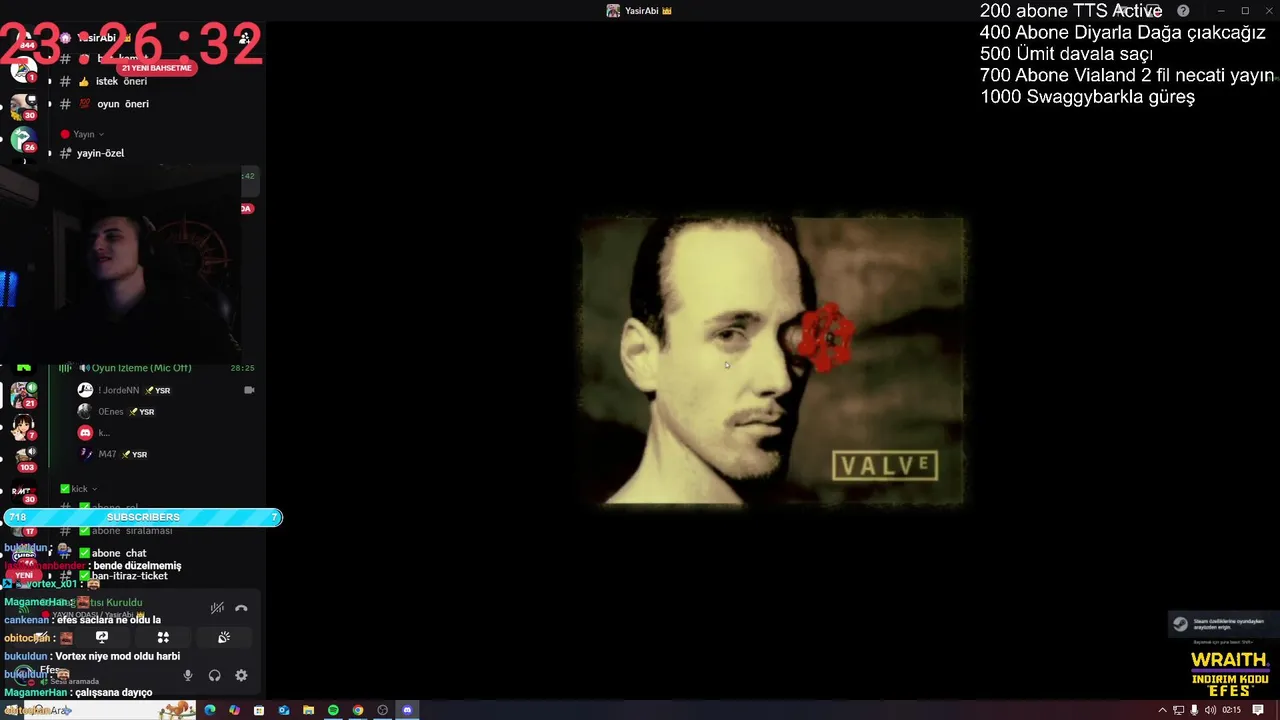The height and width of the screenshot is (720, 1280).
Task: Select the server with badge 30 near the top
Action: coord(23,106)
